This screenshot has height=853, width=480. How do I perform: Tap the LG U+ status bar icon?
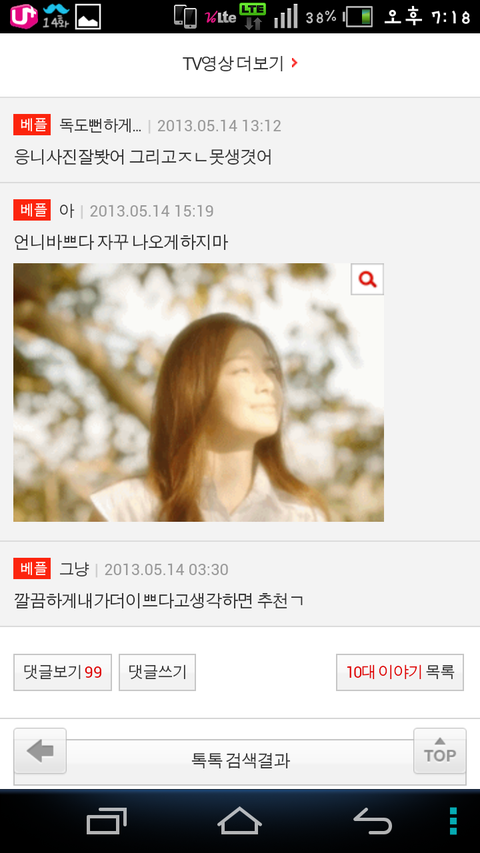(23, 16)
